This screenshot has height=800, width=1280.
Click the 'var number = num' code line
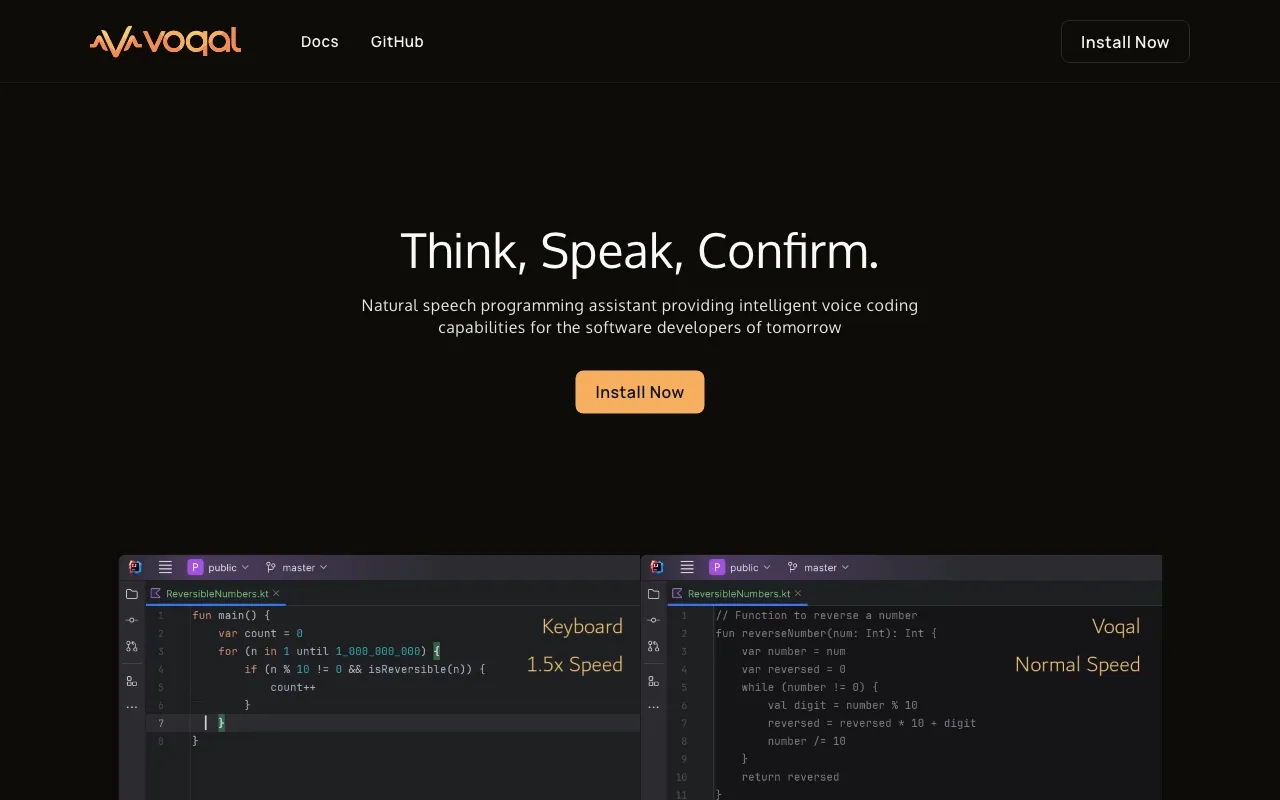[794, 651]
